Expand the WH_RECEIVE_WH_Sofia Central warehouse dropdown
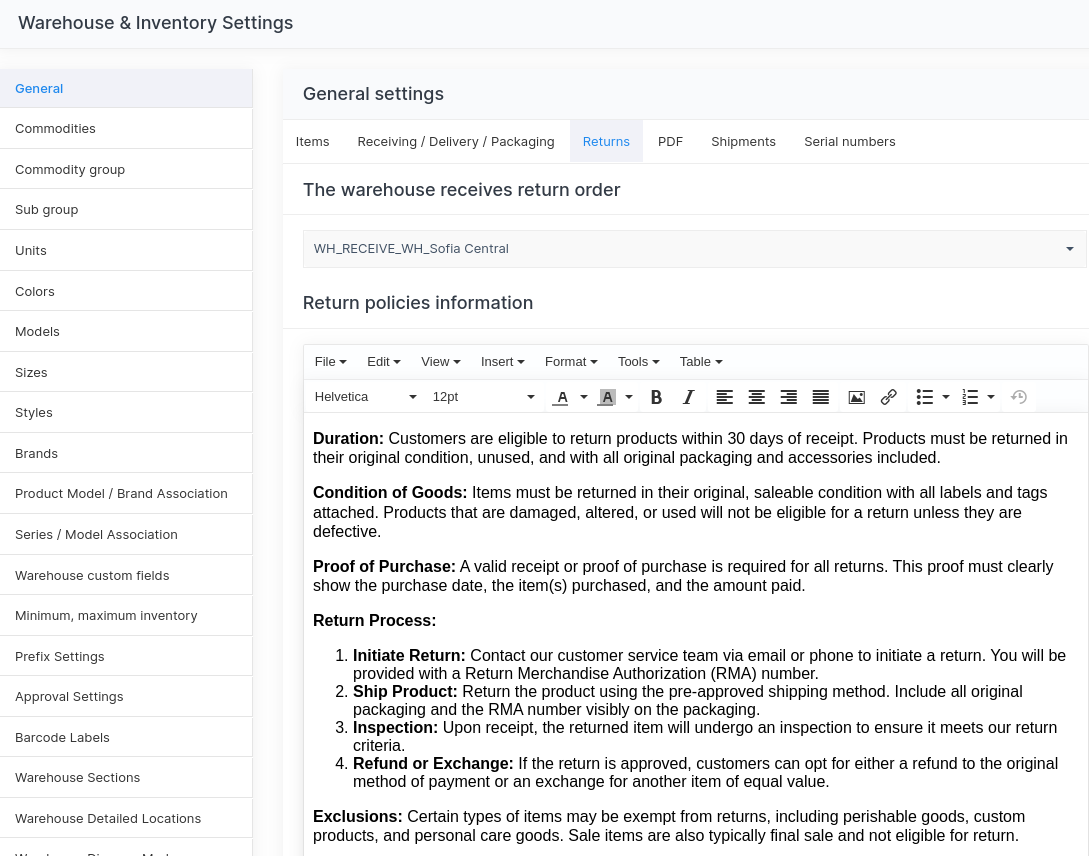The width and height of the screenshot is (1089, 856). click(x=694, y=249)
